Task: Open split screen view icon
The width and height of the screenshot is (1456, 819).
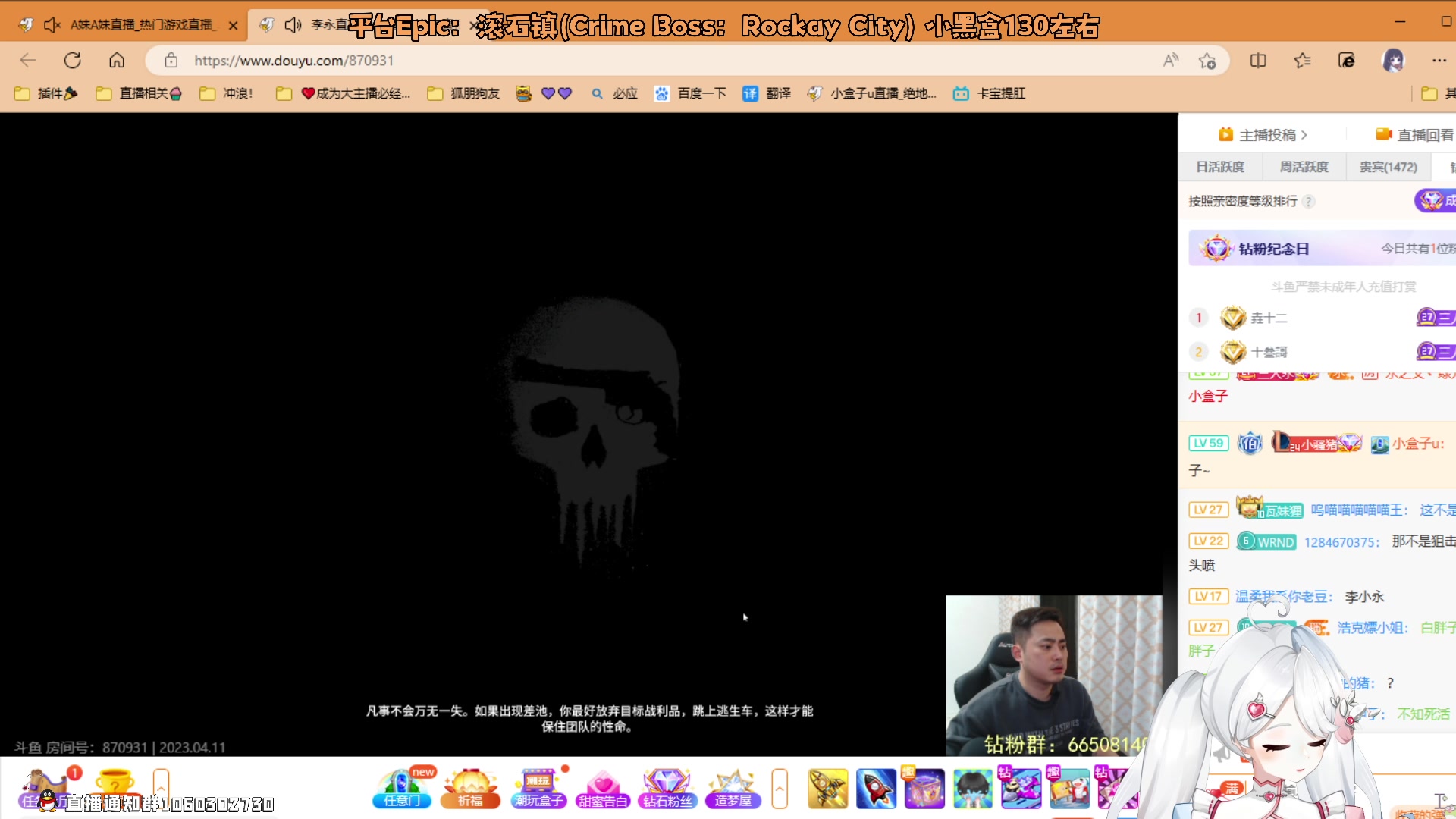Action: [1258, 61]
